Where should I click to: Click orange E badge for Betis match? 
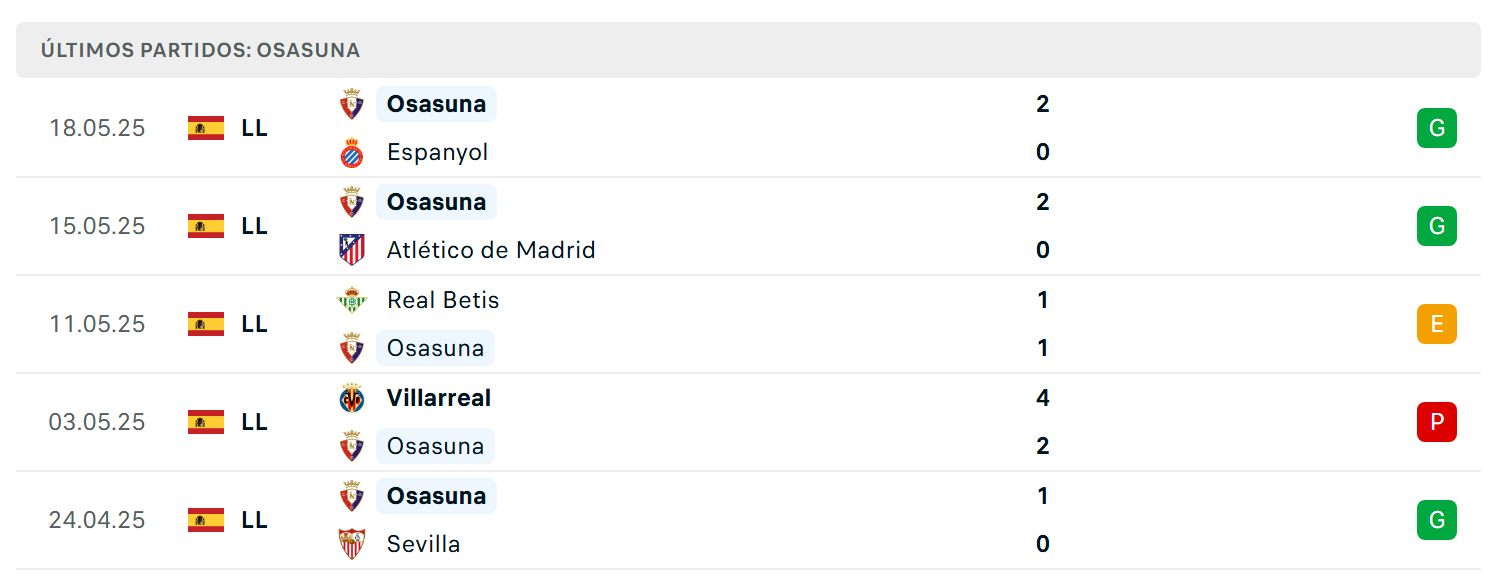click(x=1437, y=324)
